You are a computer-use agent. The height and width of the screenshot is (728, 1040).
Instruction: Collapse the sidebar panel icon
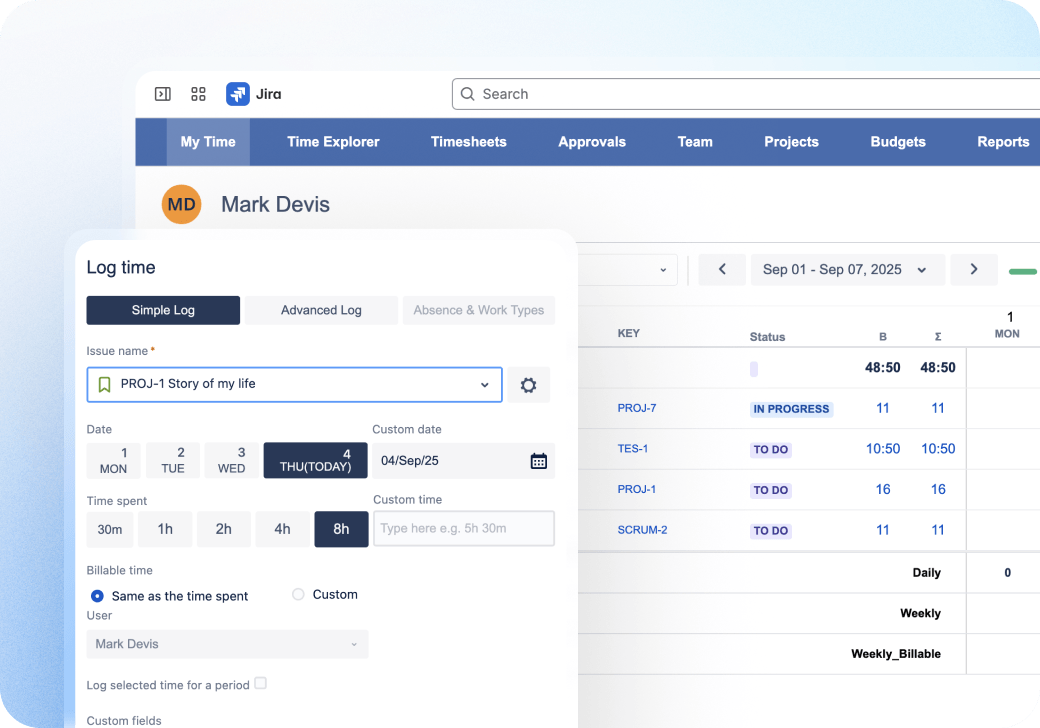(x=162, y=94)
